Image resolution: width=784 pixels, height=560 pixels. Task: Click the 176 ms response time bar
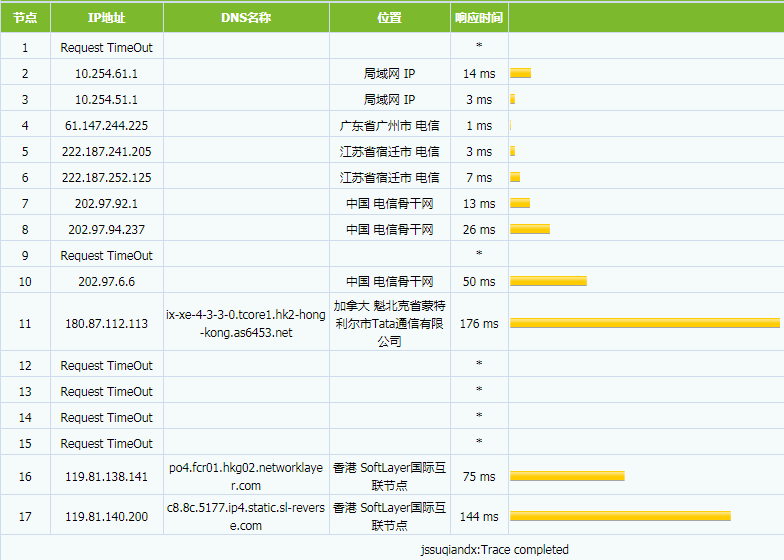(x=644, y=323)
